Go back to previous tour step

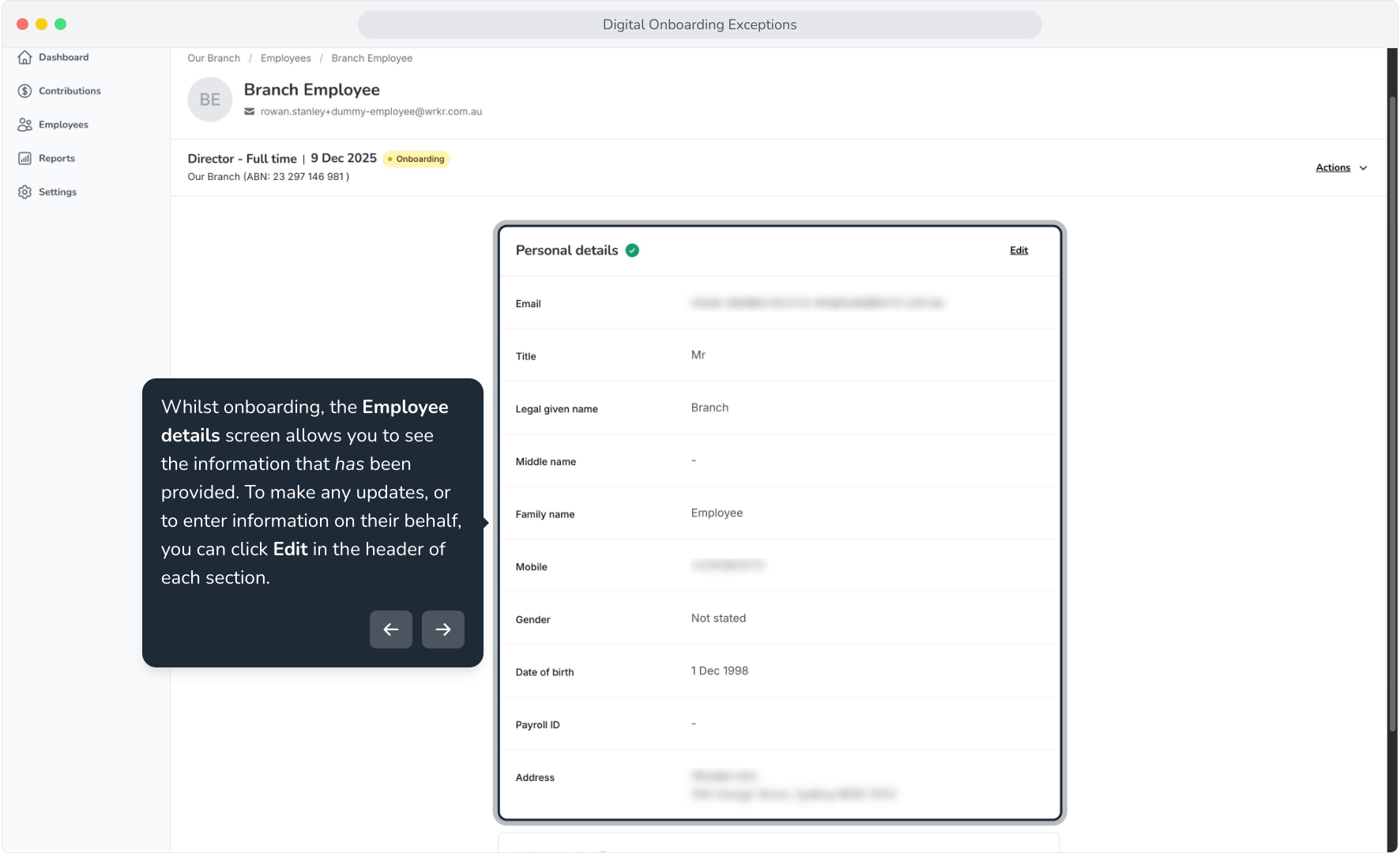pyautogui.click(x=391, y=629)
